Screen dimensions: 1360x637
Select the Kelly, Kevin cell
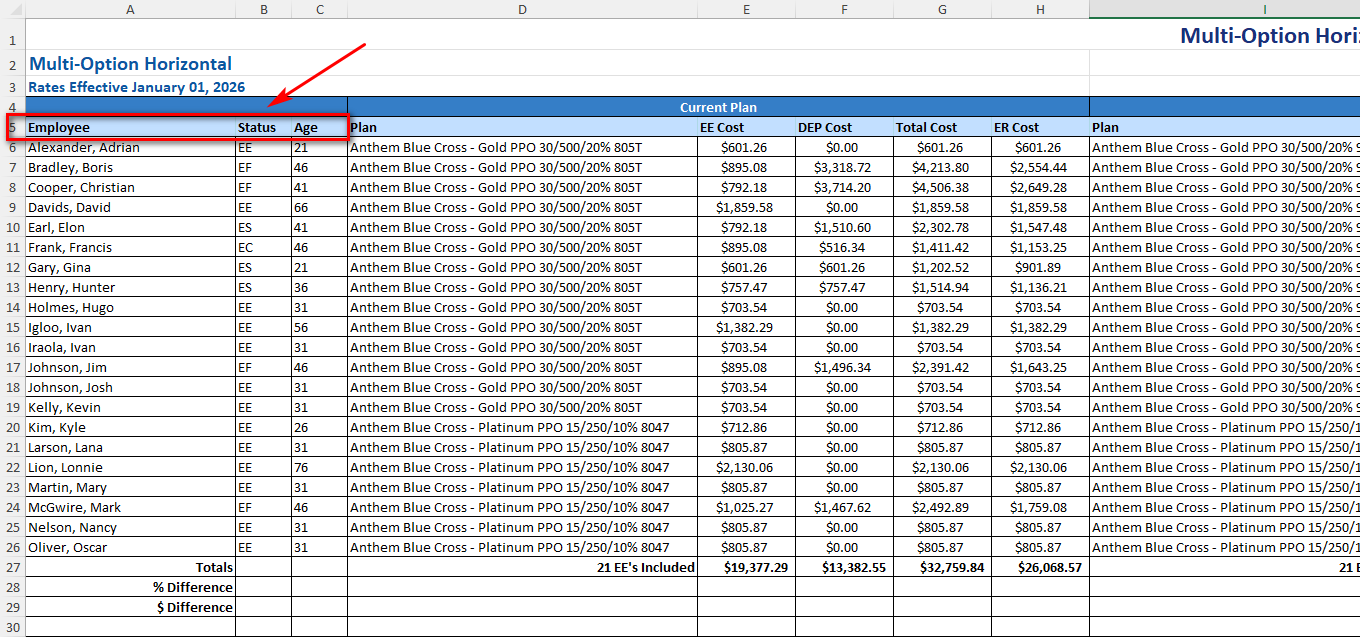pos(130,407)
